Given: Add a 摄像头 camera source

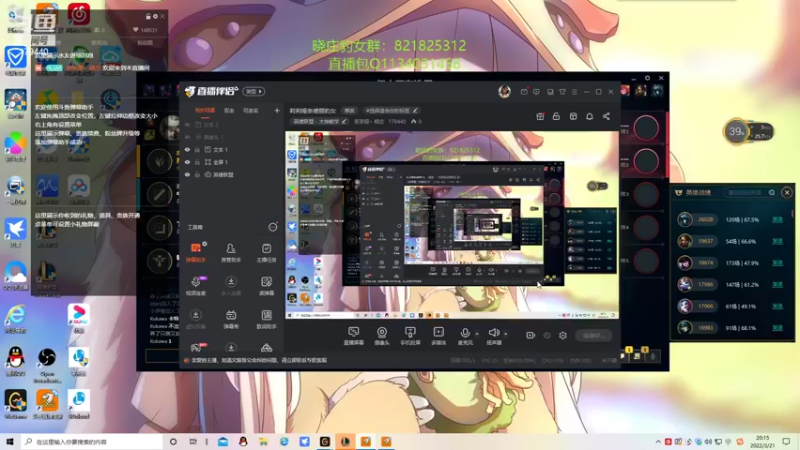Looking at the screenshot, I should pyautogui.click(x=382, y=336).
